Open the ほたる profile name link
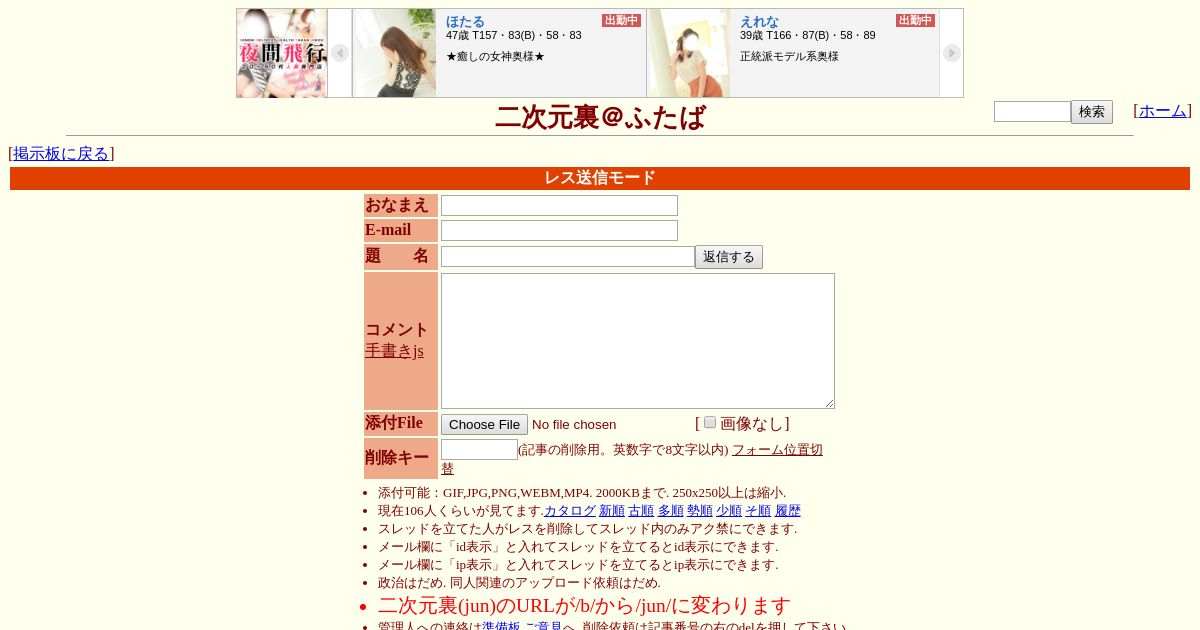The height and width of the screenshot is (630, 1200). (x=465, y=21)
